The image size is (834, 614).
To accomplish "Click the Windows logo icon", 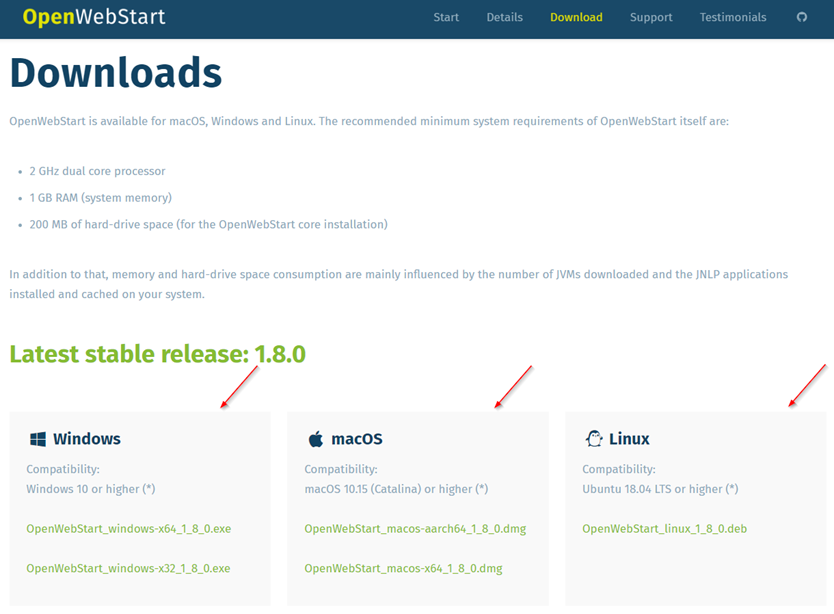I will click(38, 439).
